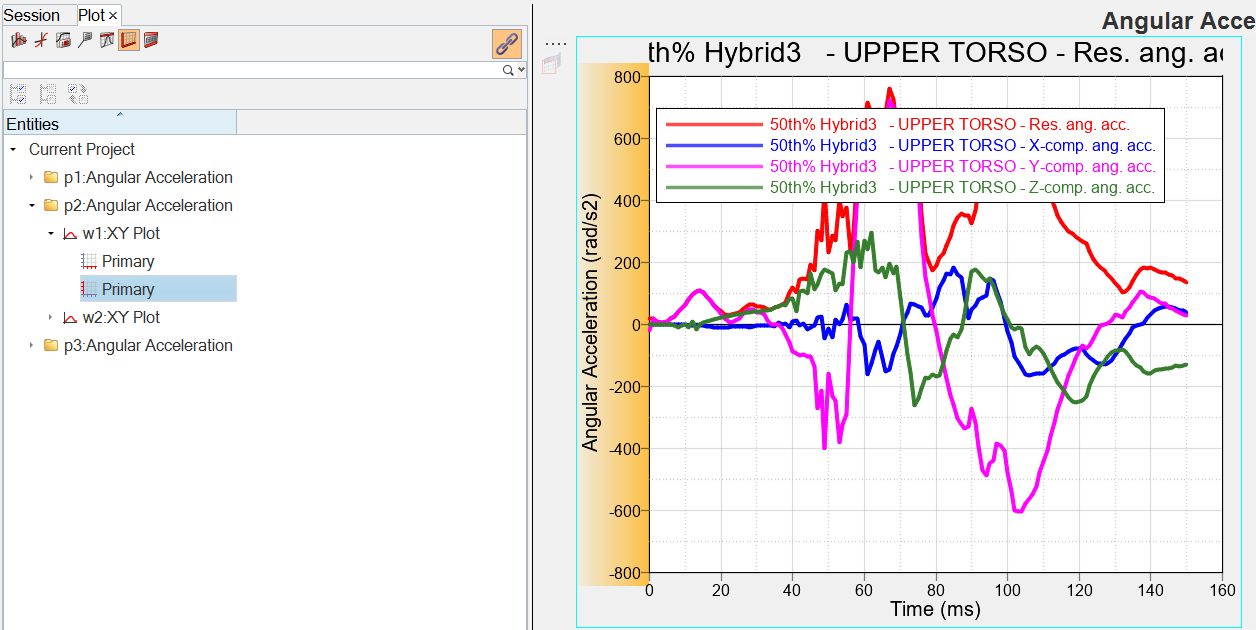Open the search options dropdown arrow
The image size is (1256, 630).
tap(521, 70)
